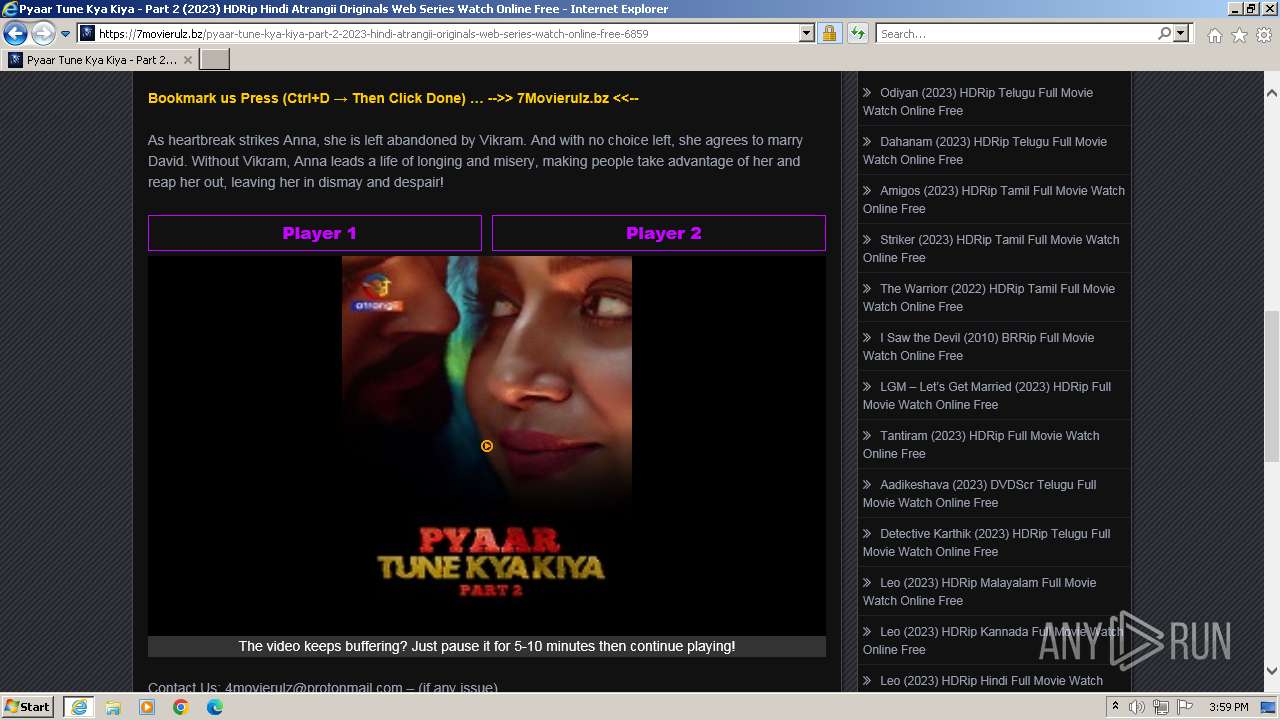Open the Windows Start menu
Screen dimensions: 1280x720
coord(28,707)
